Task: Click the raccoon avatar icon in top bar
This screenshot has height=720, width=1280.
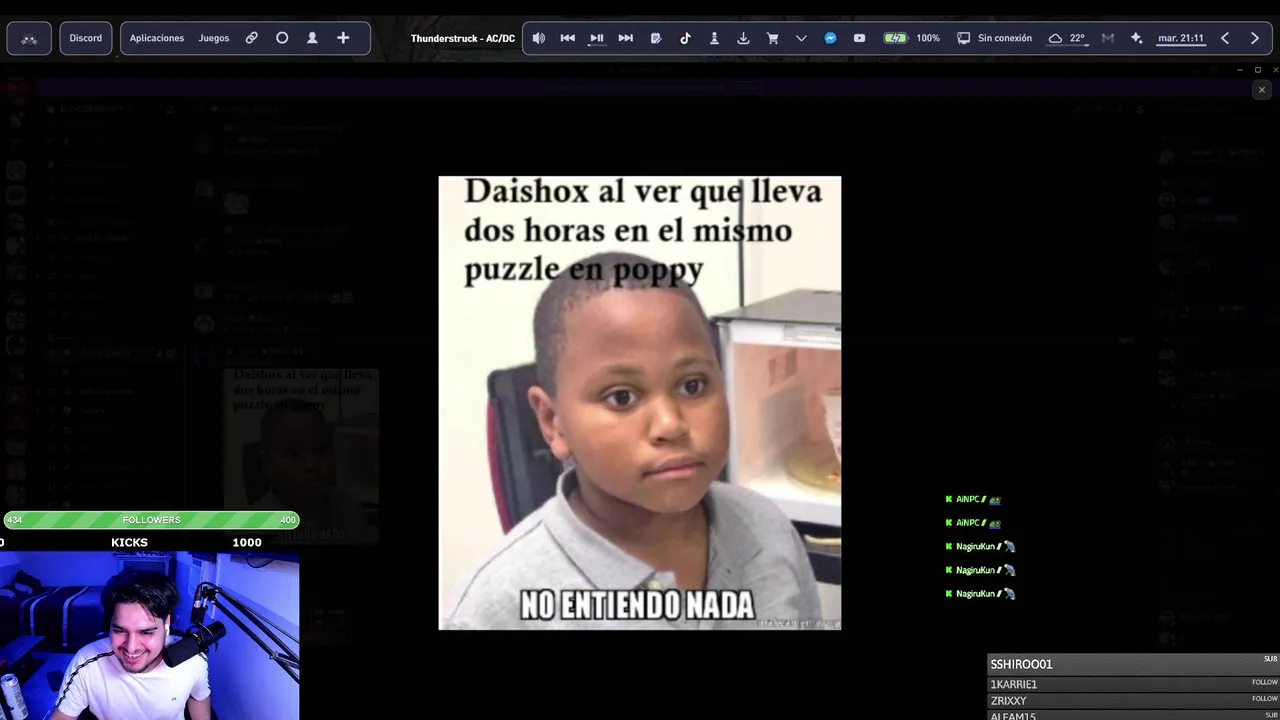Action: (x=29, y=38)
